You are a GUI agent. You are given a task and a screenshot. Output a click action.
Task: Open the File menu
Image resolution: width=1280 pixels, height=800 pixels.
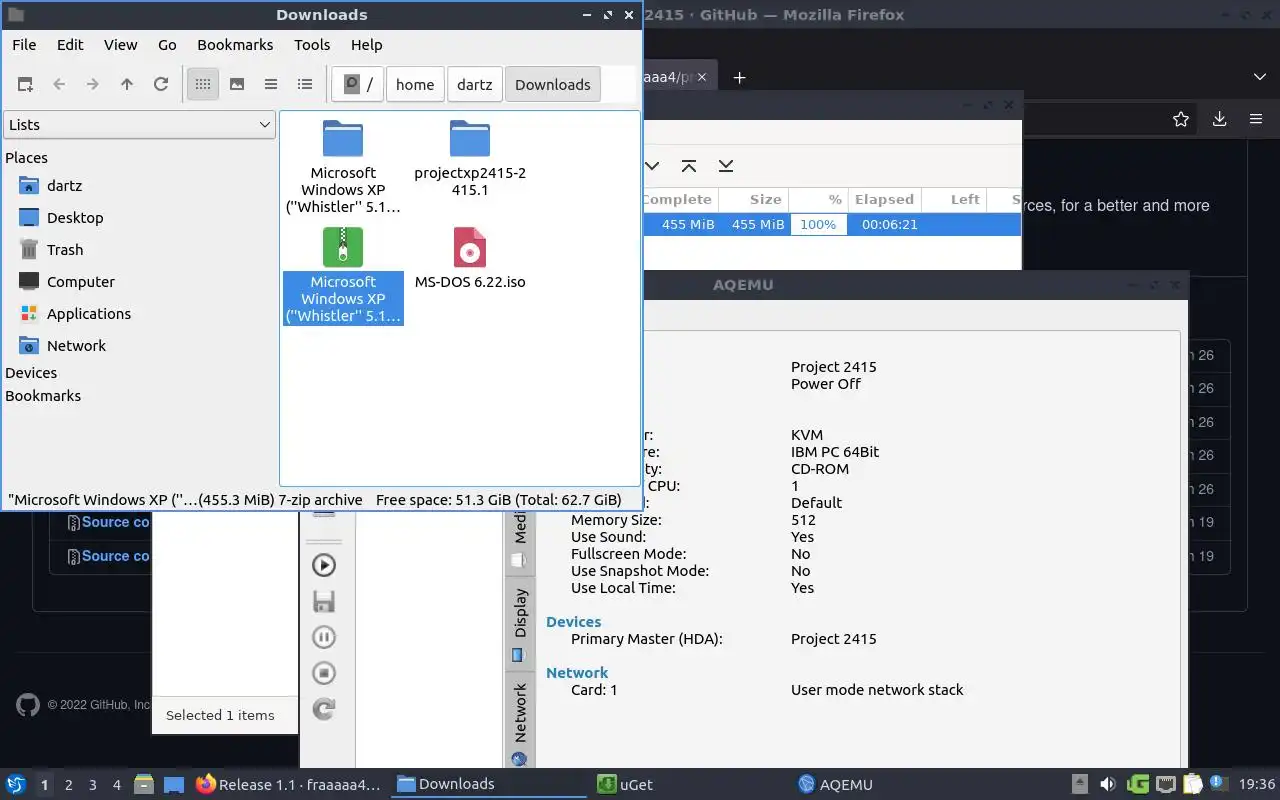[24, 45]
